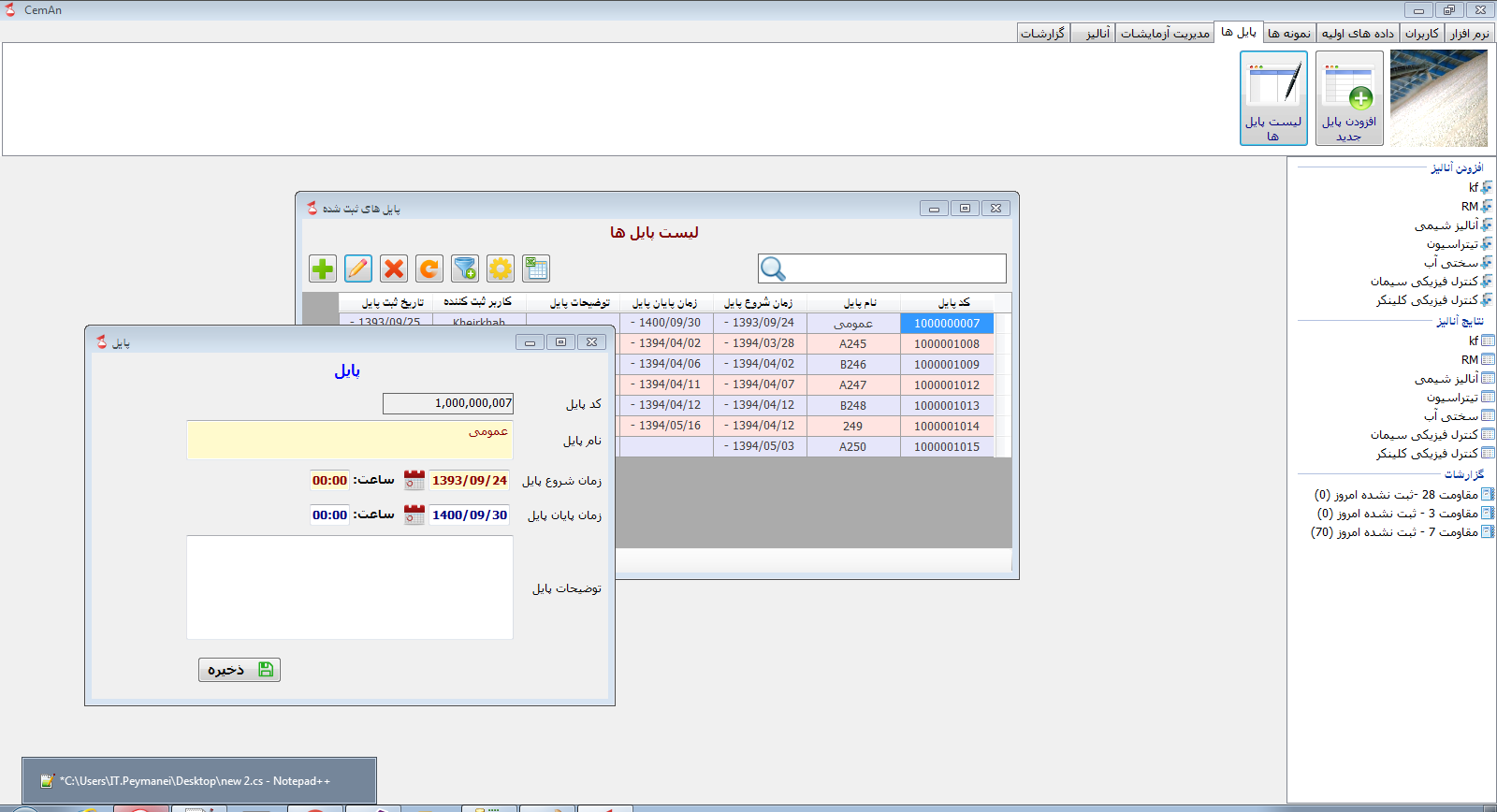Click the لیست بایل ها ribbon button
The image size is (1497, 812).
1273,98
